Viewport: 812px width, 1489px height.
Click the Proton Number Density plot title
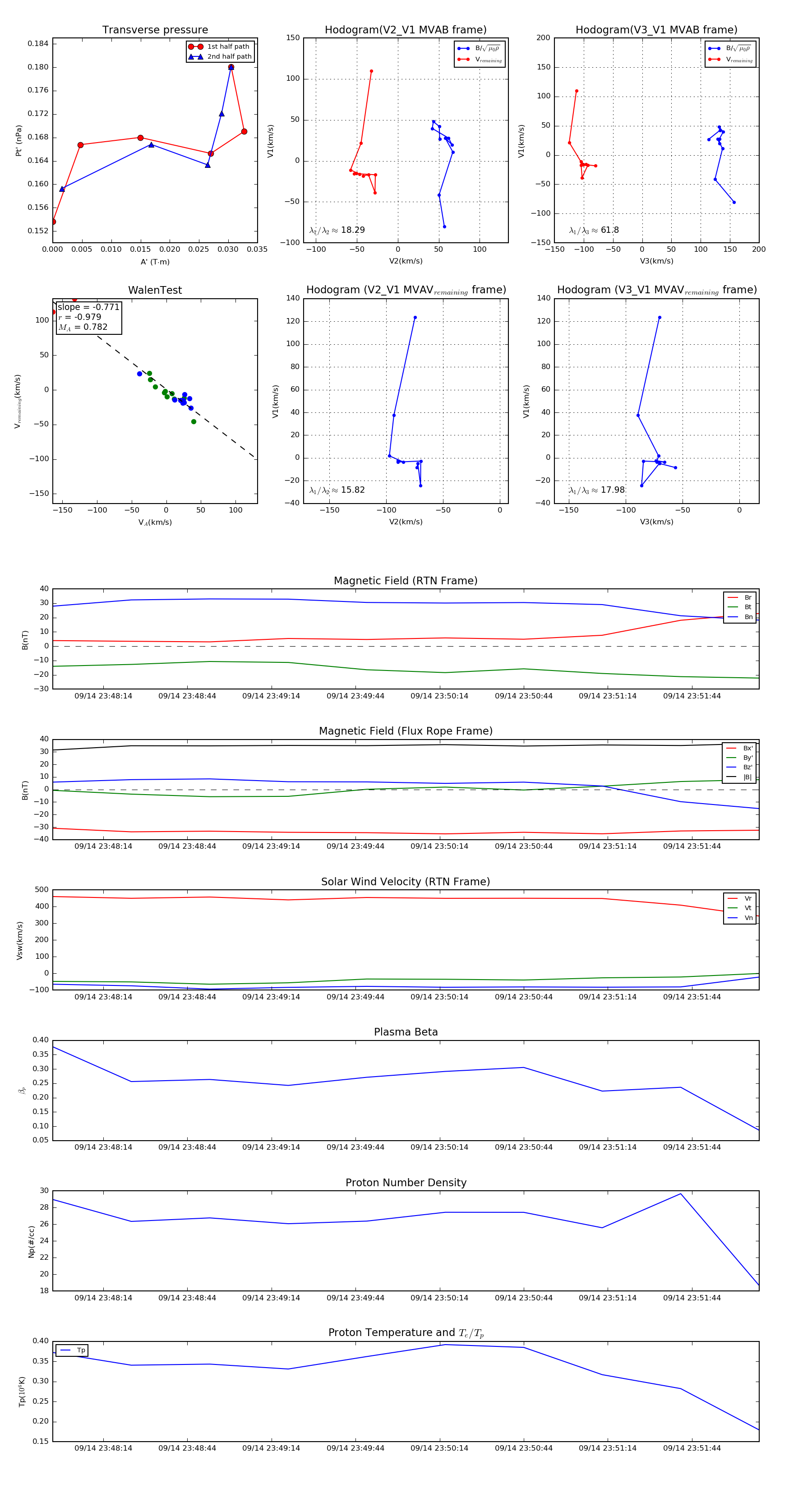406,1183
